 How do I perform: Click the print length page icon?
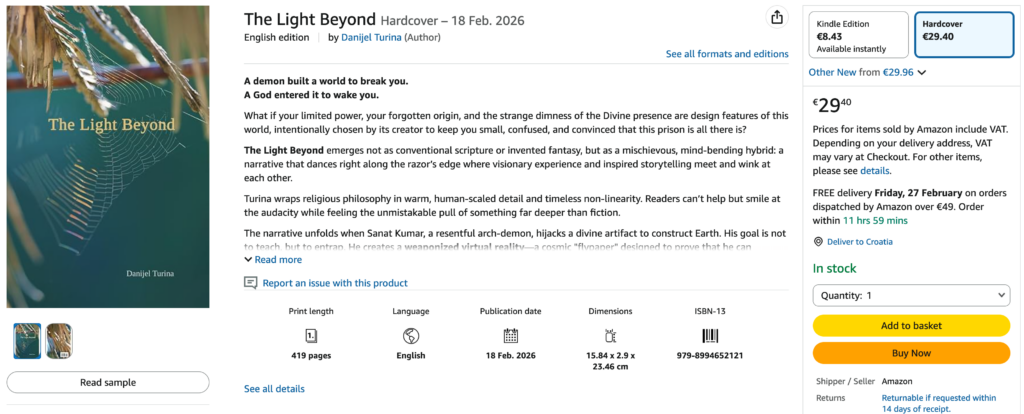pyautogui.click(x=311, y=336)
